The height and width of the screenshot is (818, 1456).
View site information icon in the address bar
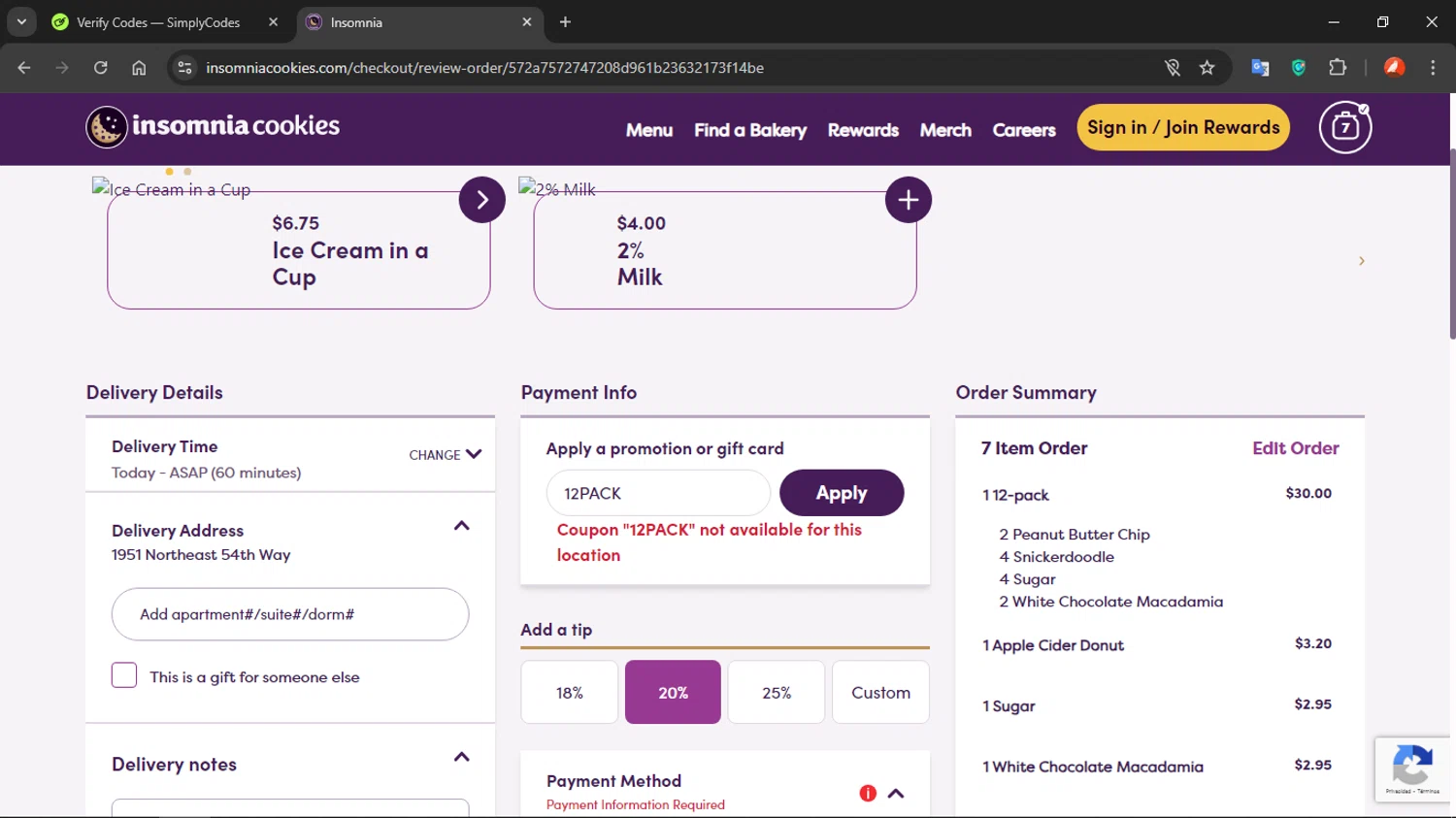(184, 68)
